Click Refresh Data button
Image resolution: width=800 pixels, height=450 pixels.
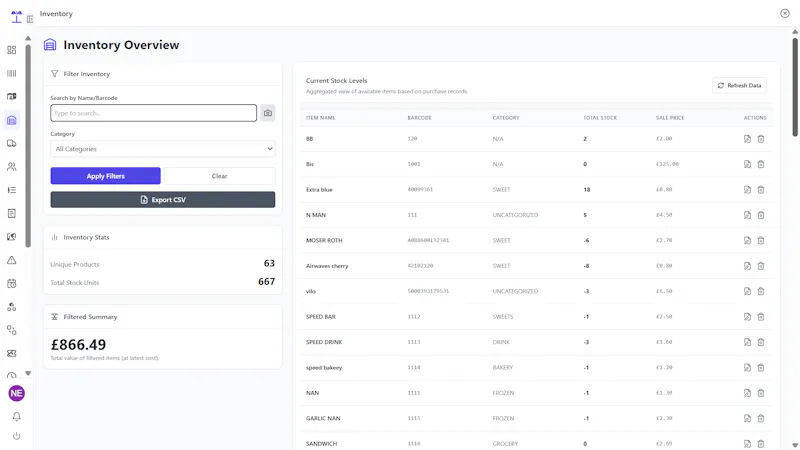click(x=739, y=85)
